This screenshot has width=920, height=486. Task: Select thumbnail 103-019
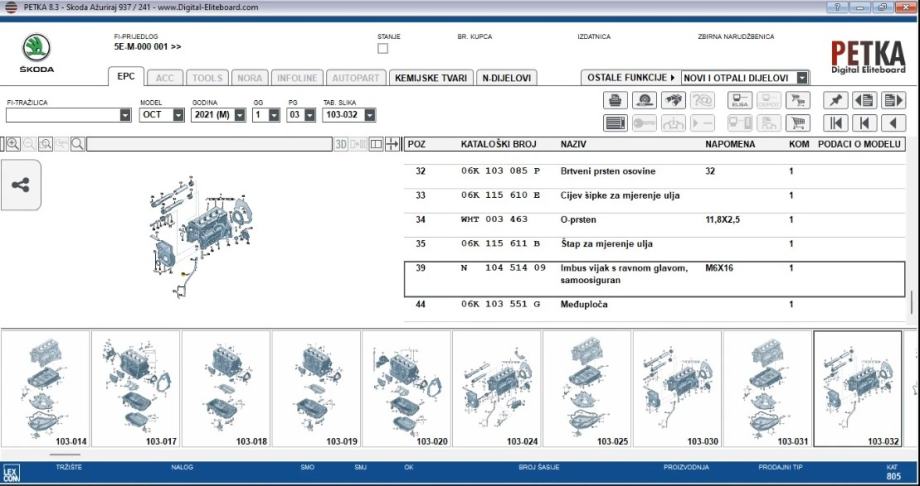(316, 389)
